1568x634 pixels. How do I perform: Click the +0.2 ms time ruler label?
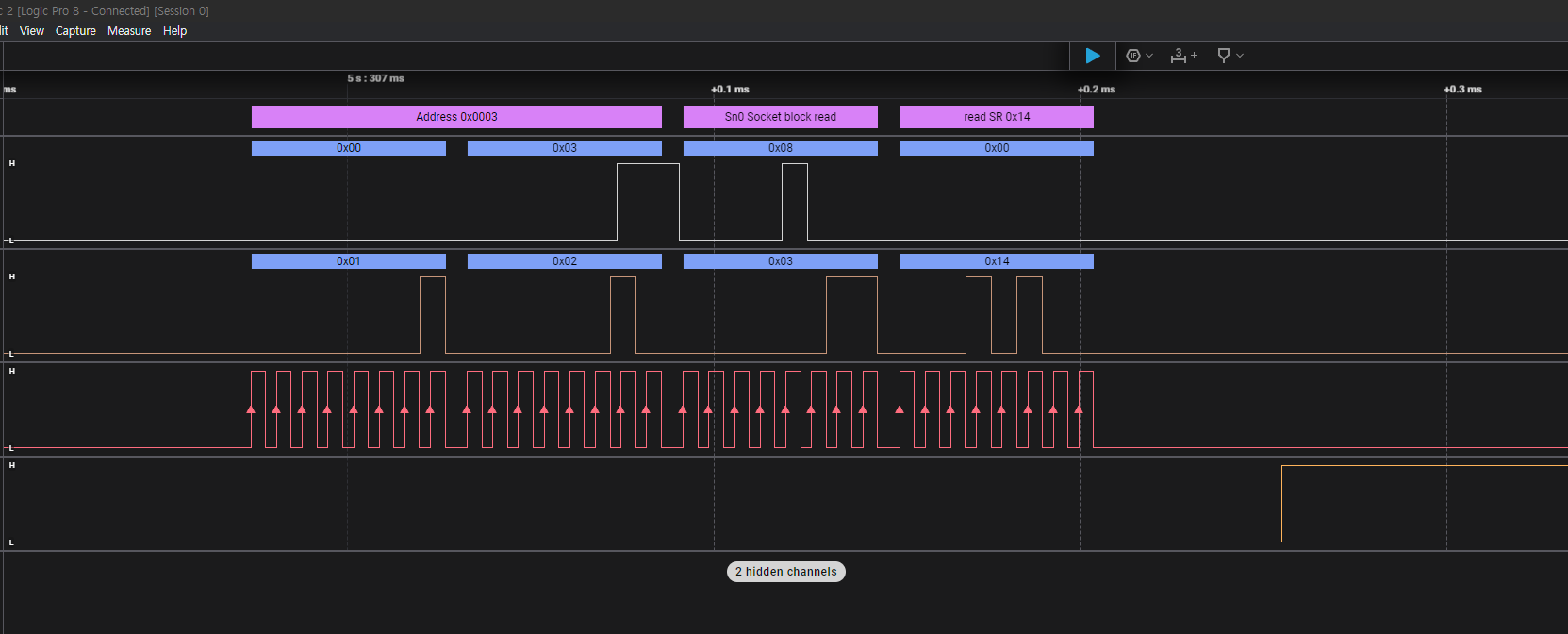click(x=1097, y=90)
